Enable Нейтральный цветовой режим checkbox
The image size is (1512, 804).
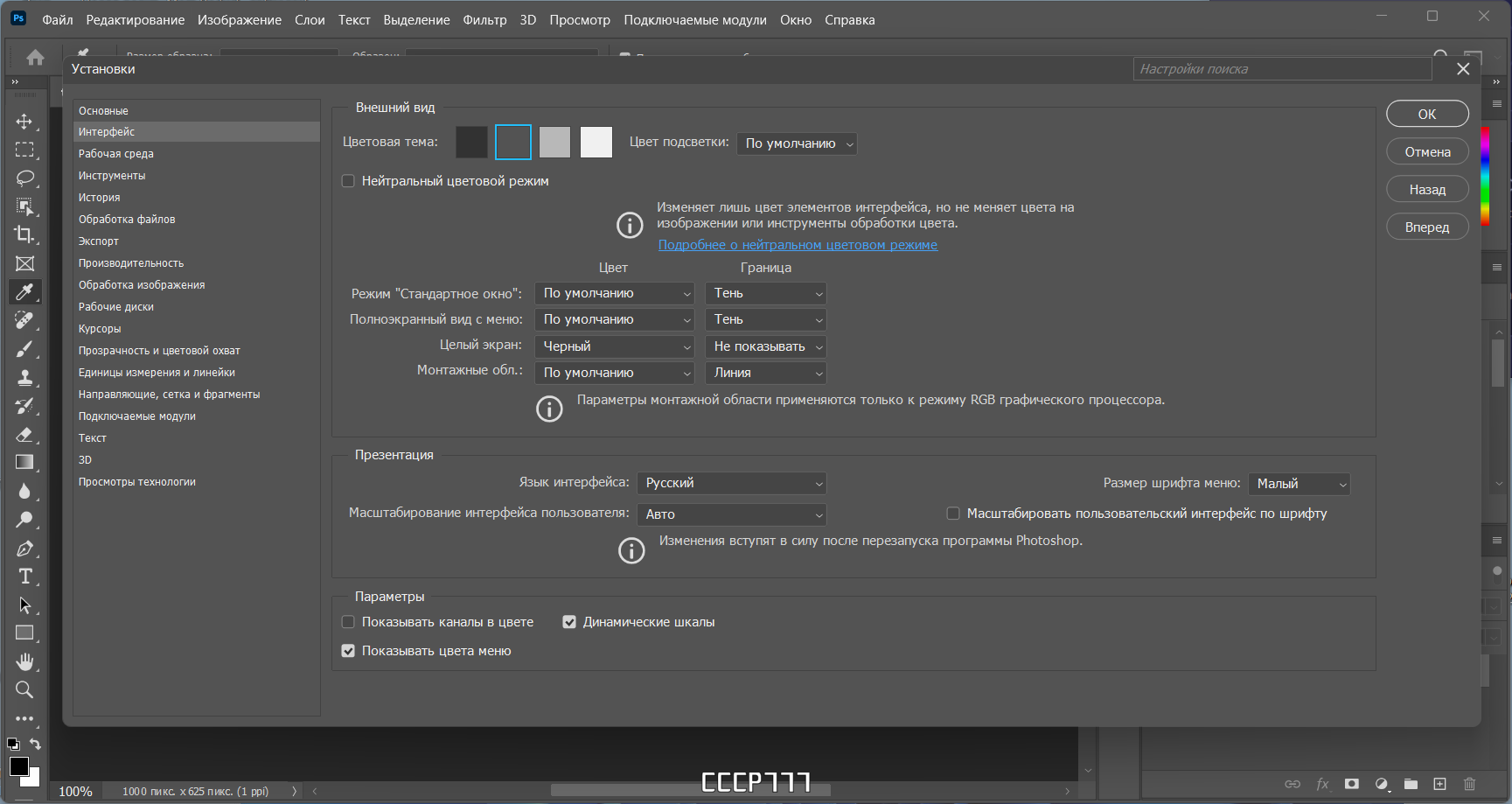pos(348,181)
